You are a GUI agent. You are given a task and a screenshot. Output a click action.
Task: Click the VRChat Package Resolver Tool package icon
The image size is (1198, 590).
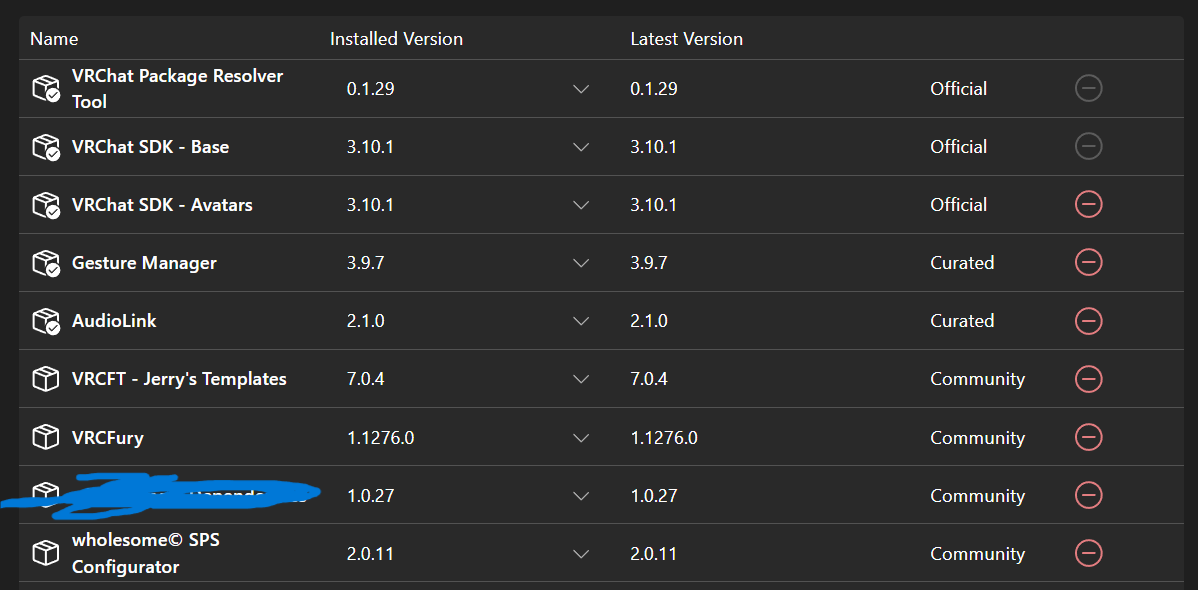tap(46, 89)
